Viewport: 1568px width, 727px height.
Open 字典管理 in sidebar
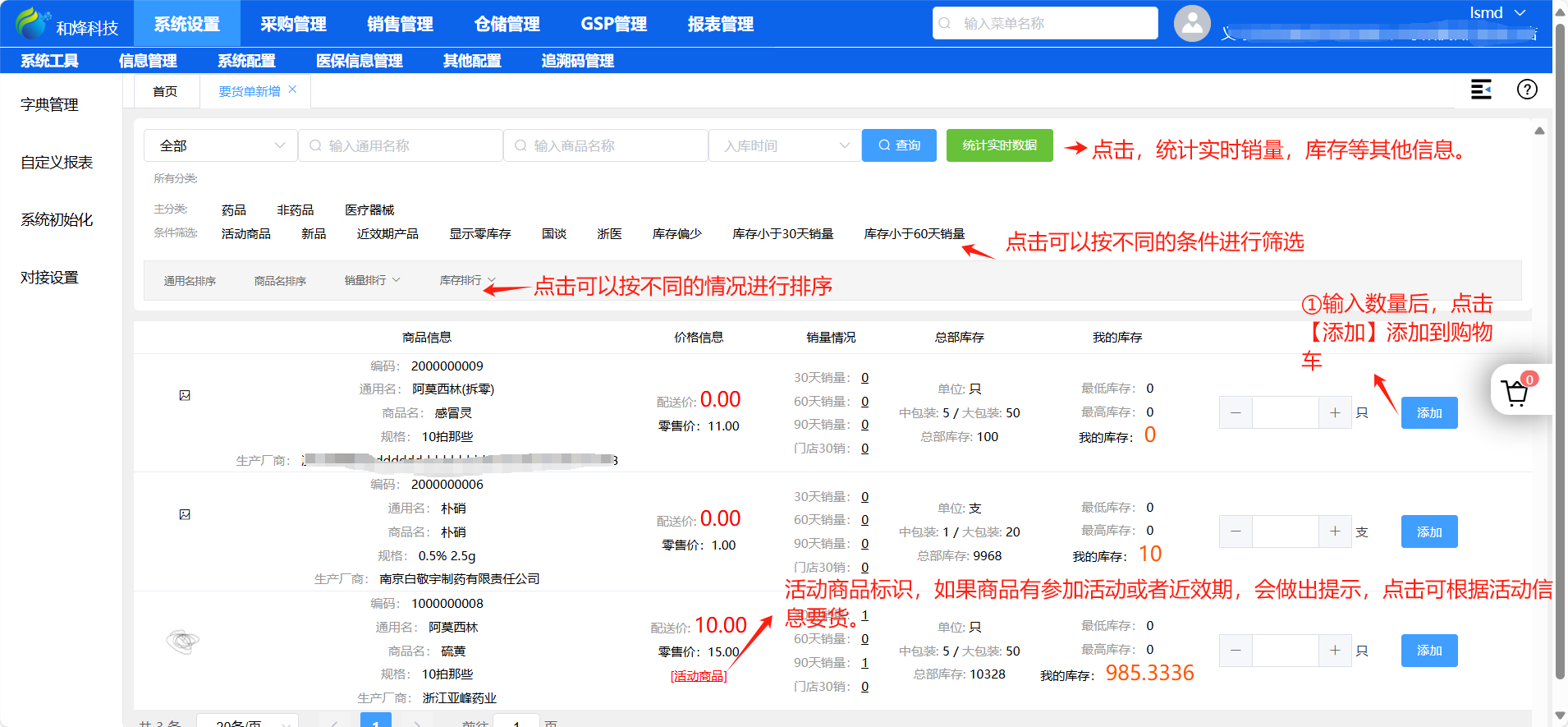point(49,104)
